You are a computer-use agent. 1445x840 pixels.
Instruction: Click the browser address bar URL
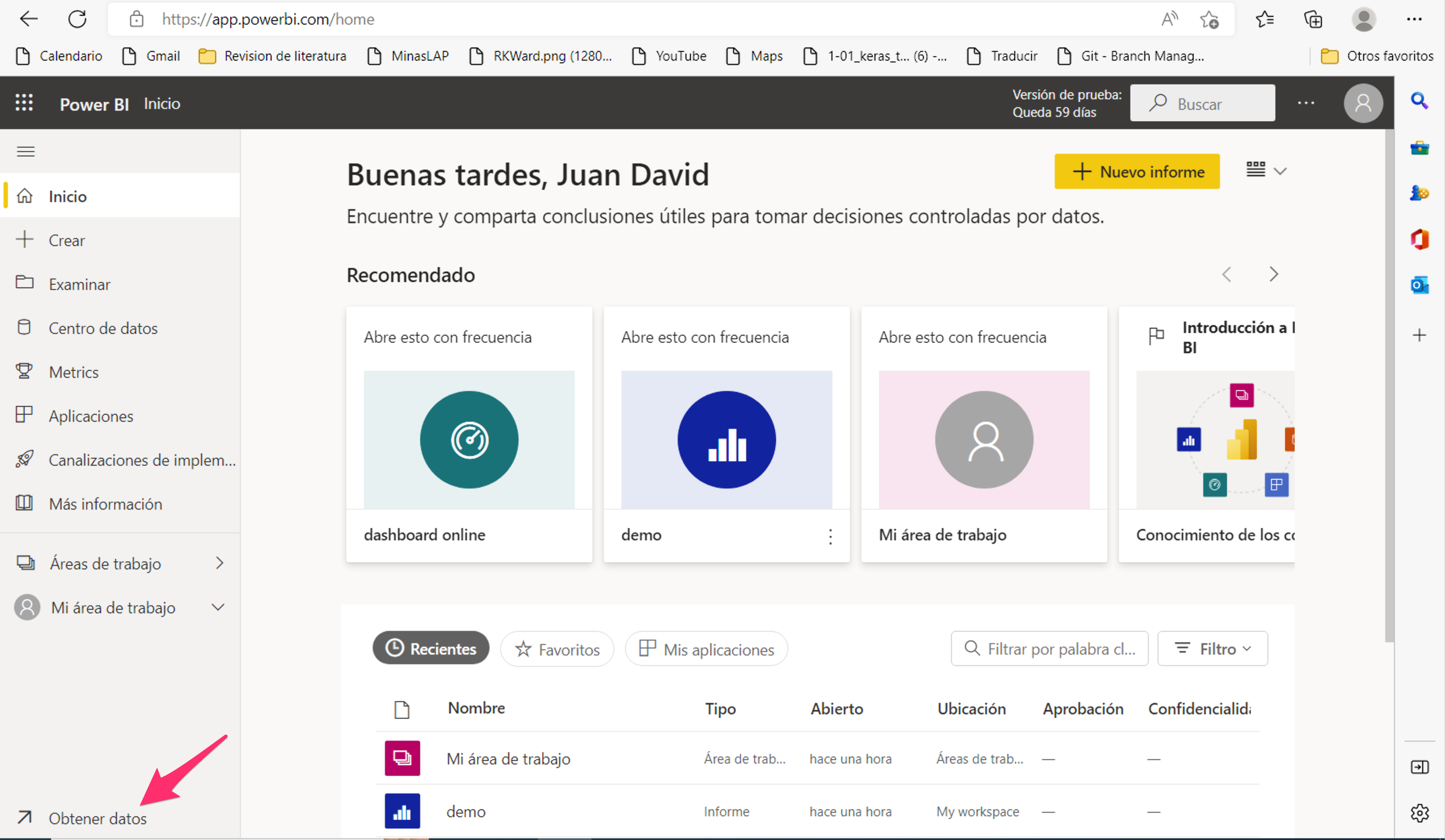[268, 19]
